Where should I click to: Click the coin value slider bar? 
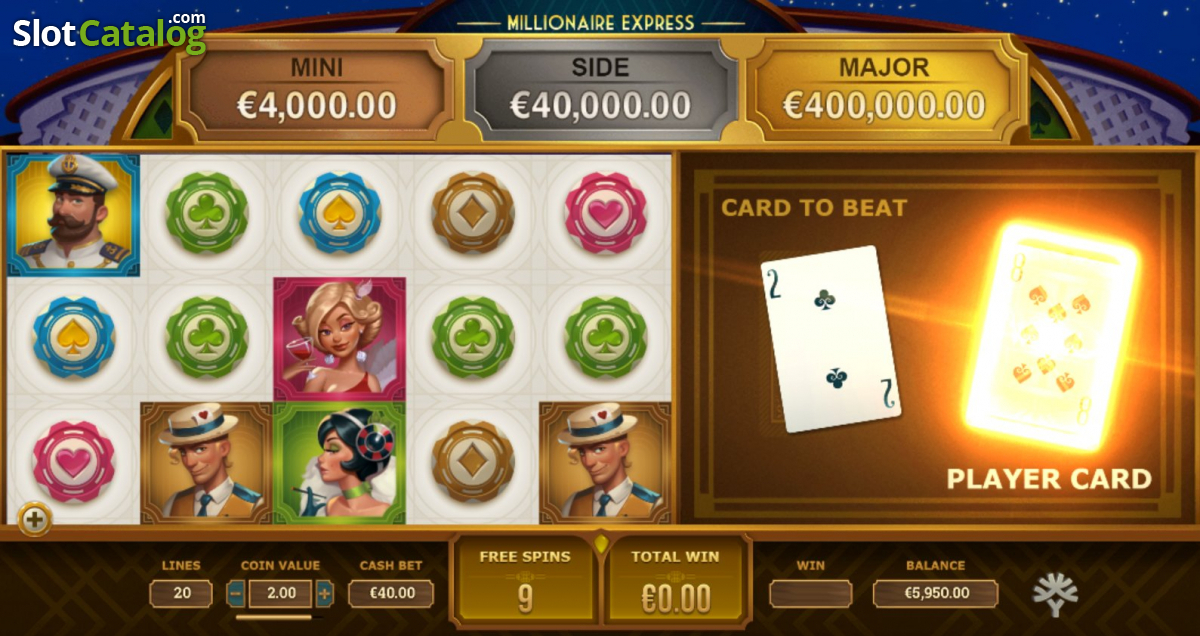point(274,617)
